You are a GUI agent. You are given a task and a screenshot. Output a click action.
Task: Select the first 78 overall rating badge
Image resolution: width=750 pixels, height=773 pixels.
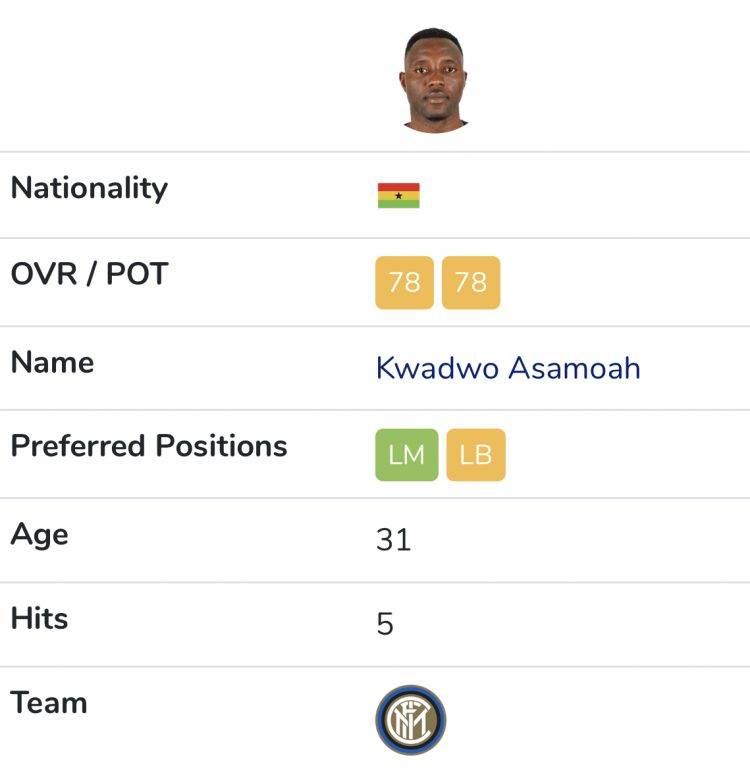(404, 282)
